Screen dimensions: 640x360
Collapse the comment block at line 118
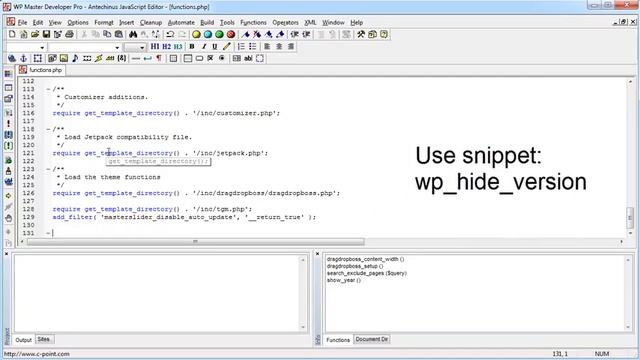(48, 129)
